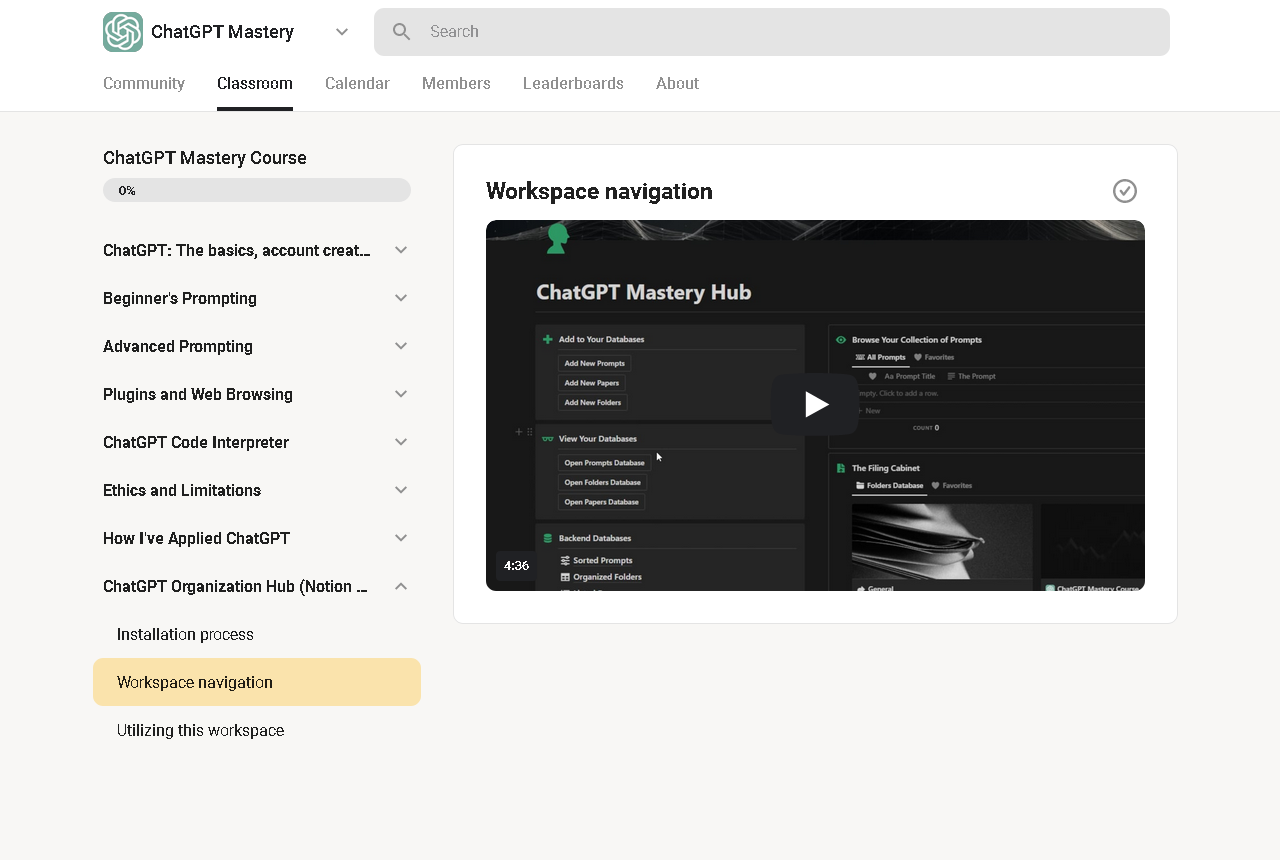Viewport: 1280px width, 860px height.
Task: Switch to the Members tab
Action: (456, 84)
